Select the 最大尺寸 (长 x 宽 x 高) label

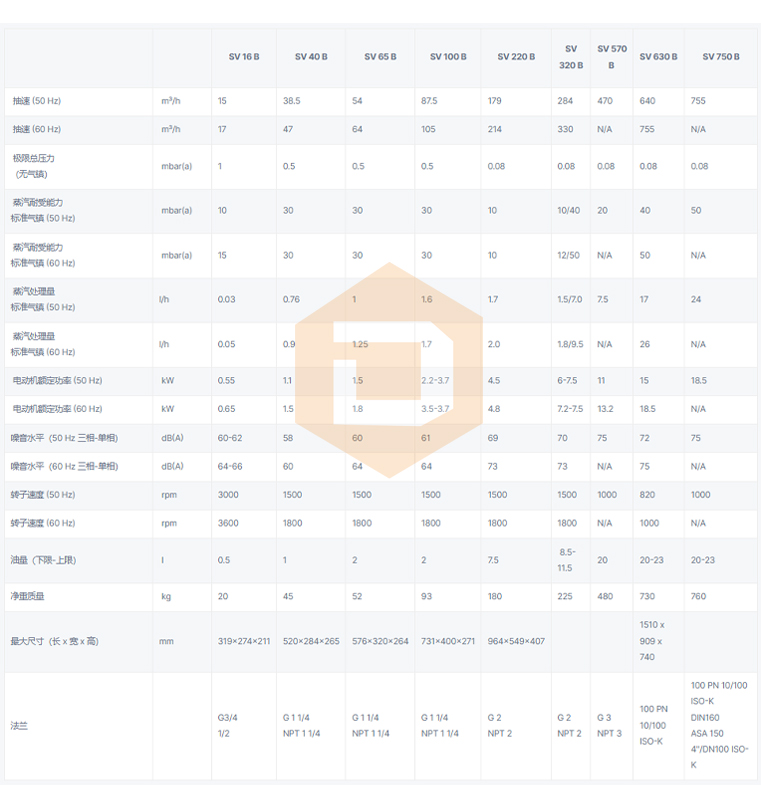tap(54, 641)
